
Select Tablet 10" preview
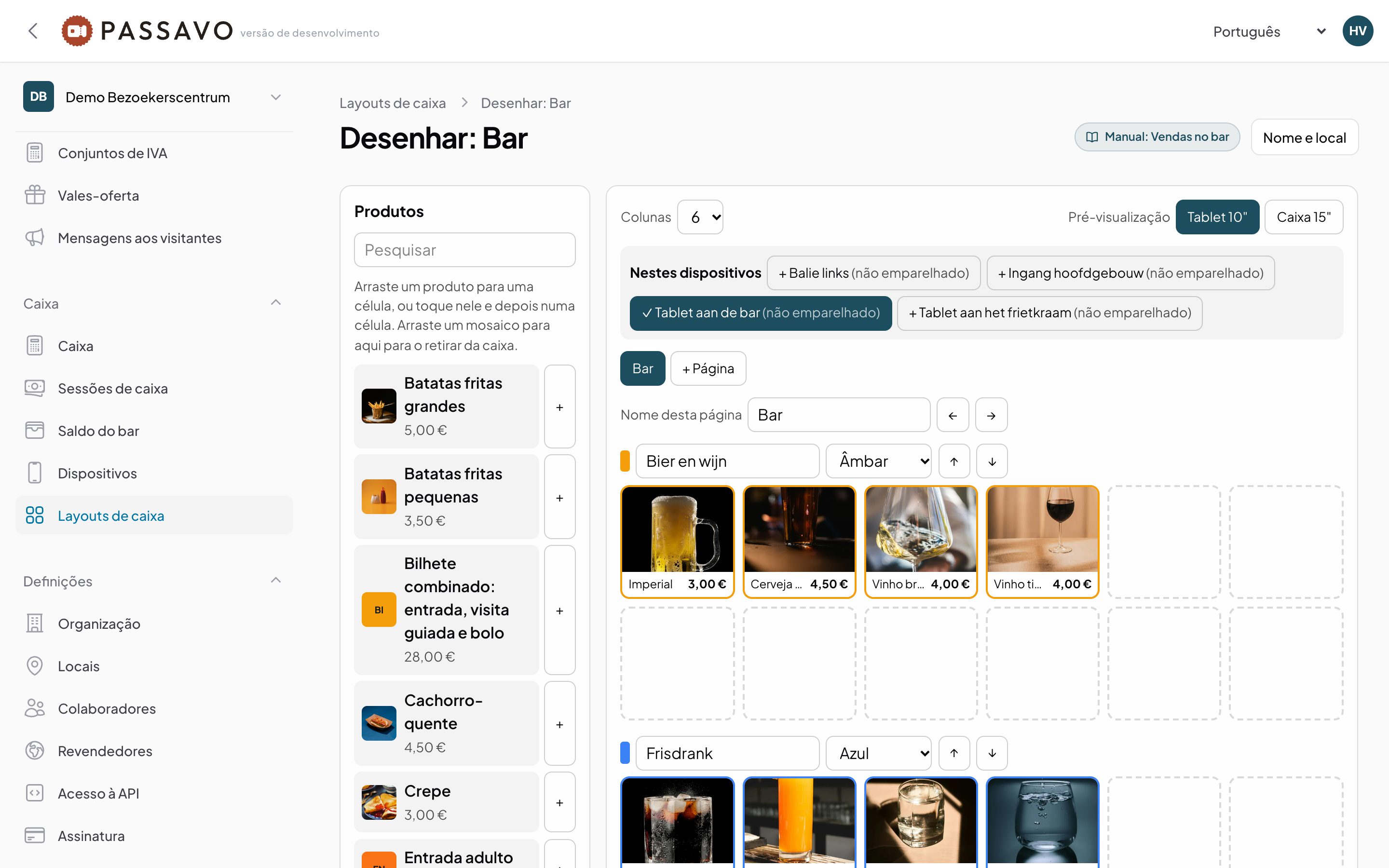1217,217
